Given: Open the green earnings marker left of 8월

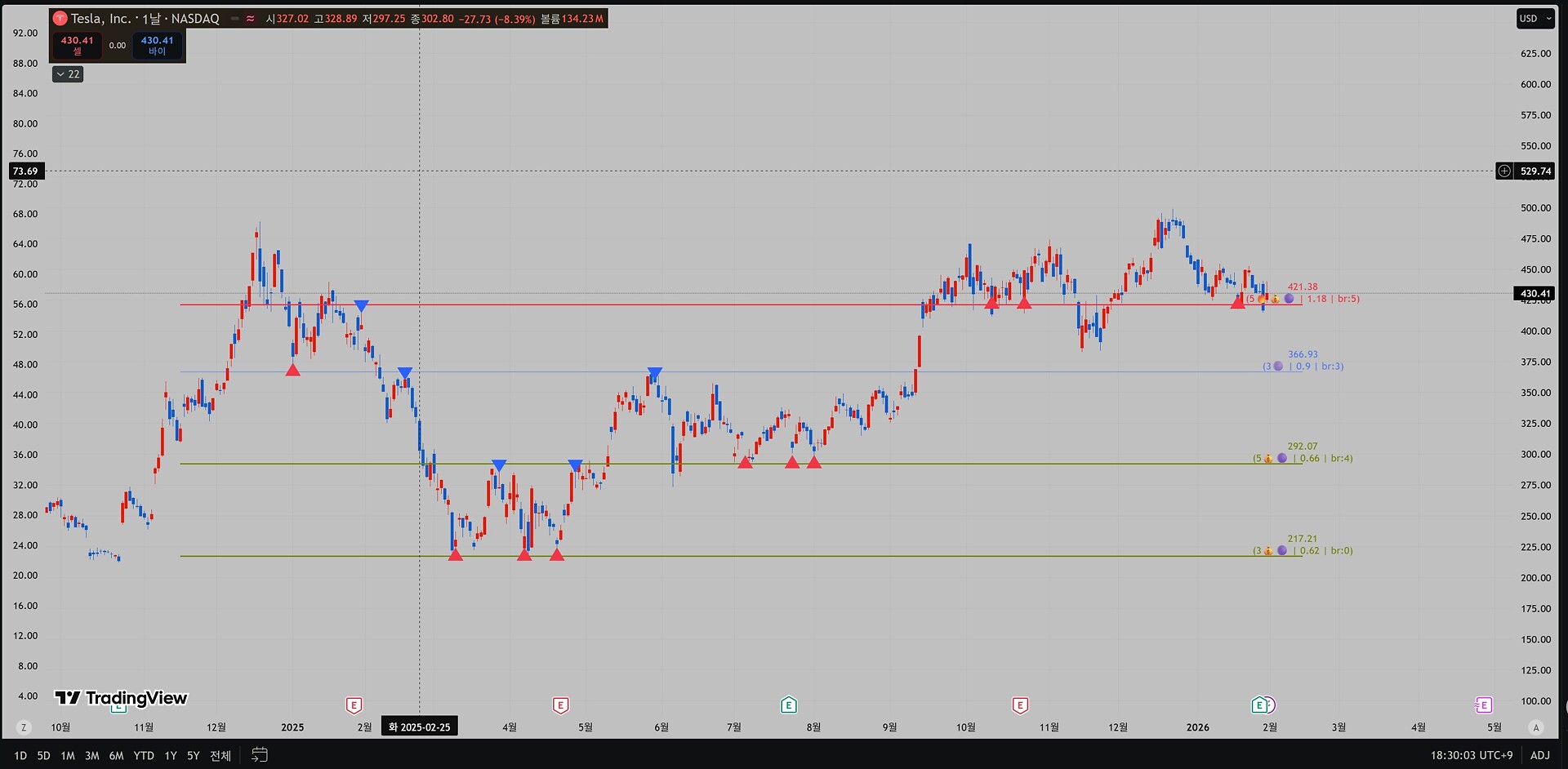Looking at the screenshot, I should tap(789, 705).
